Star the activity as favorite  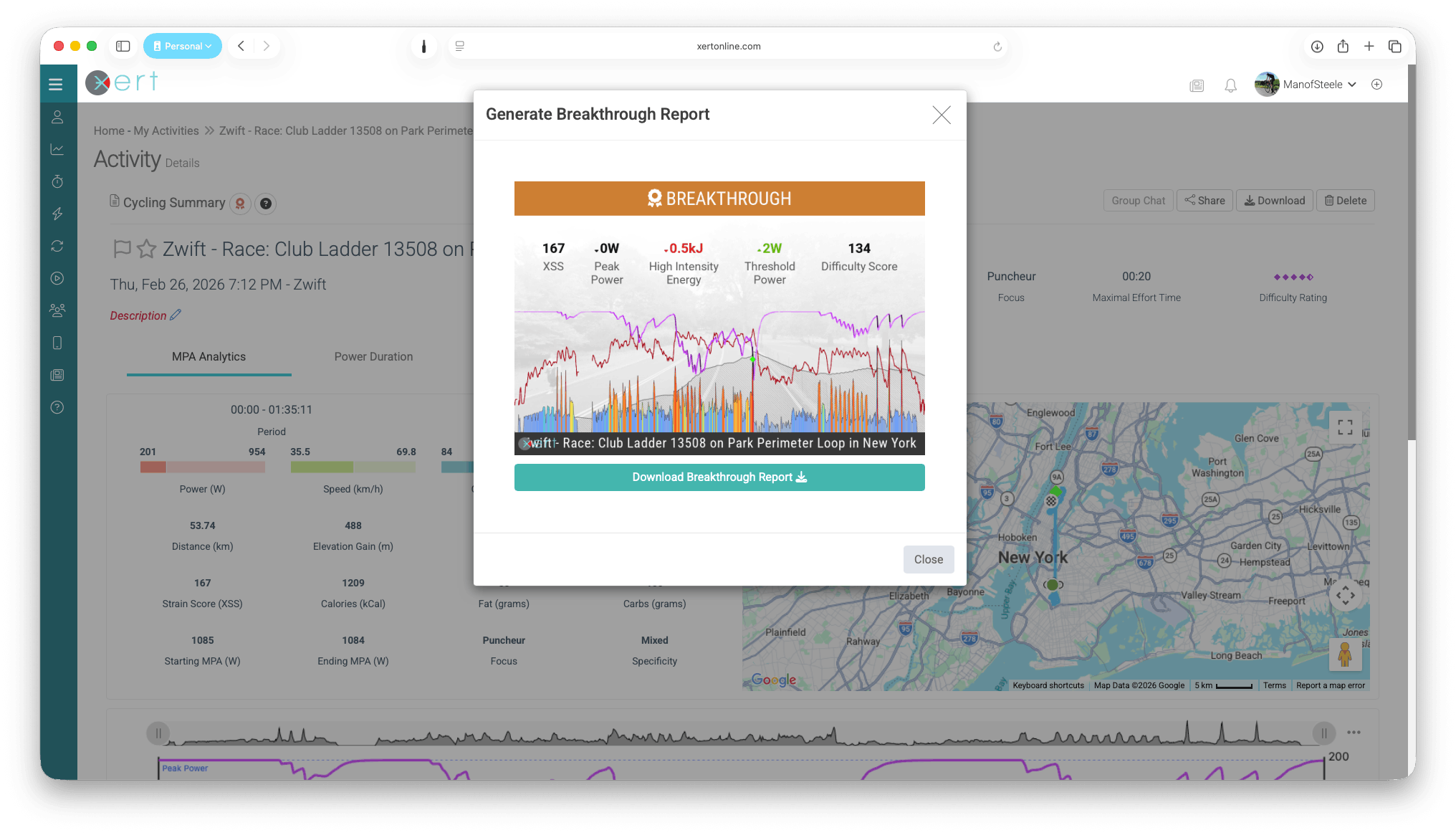pos(146,249)
